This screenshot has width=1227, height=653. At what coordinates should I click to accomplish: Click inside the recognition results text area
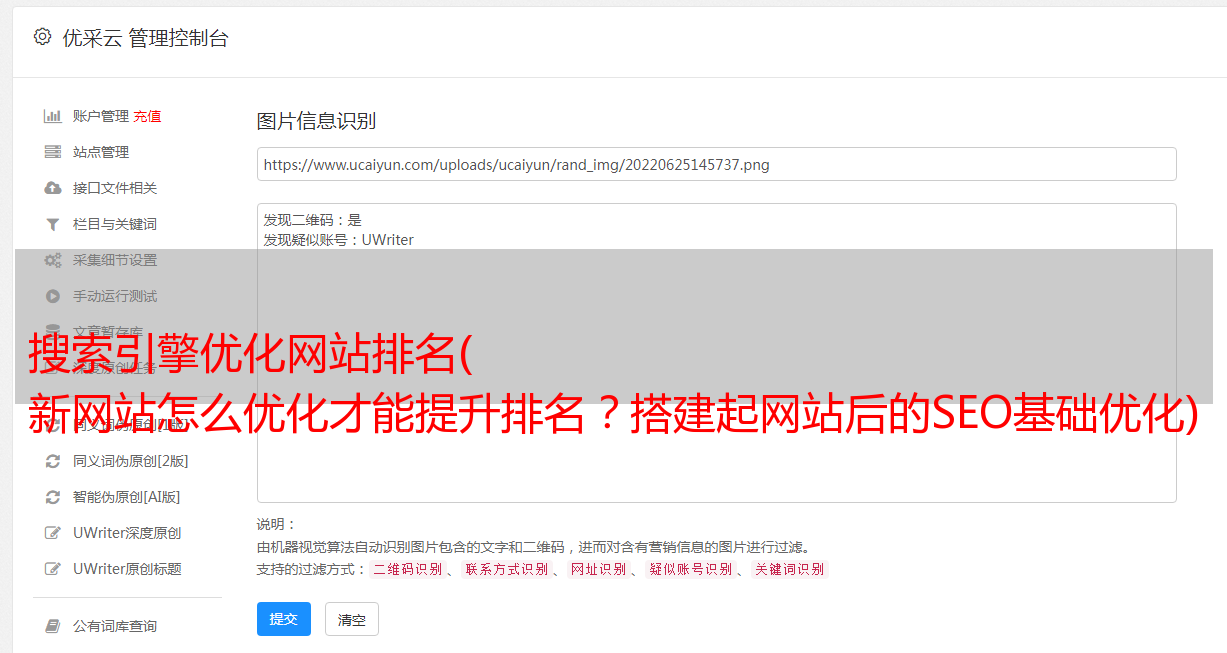[716, 353]
